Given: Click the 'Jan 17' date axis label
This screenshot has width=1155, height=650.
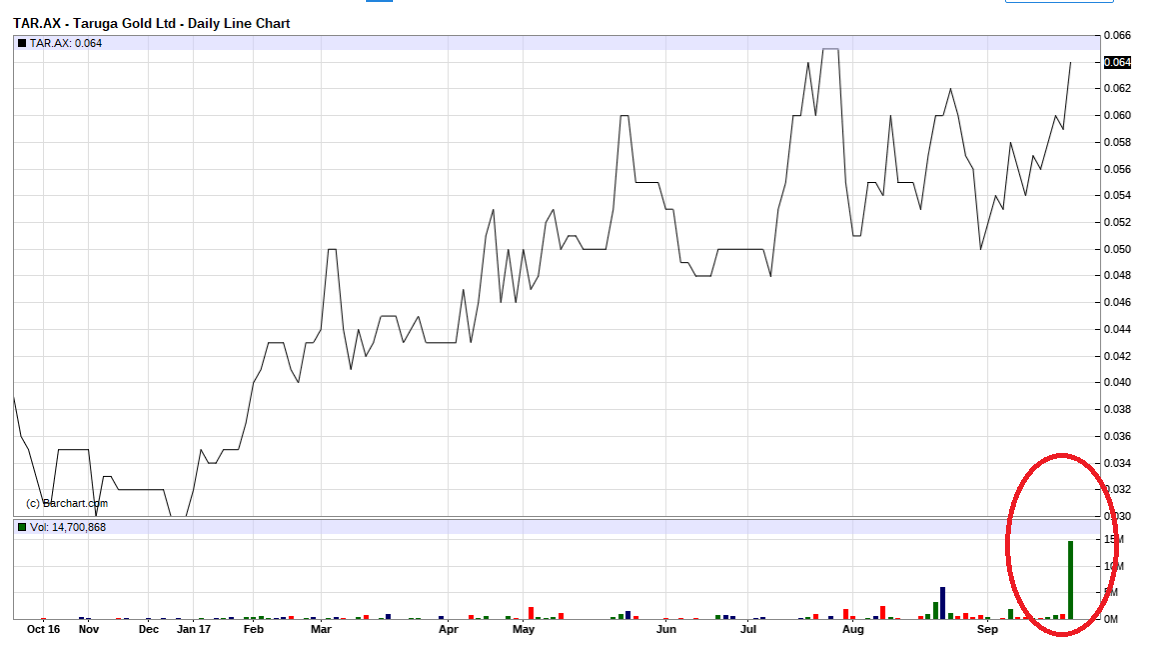Looking at the screenshot, I should (194, 629).
